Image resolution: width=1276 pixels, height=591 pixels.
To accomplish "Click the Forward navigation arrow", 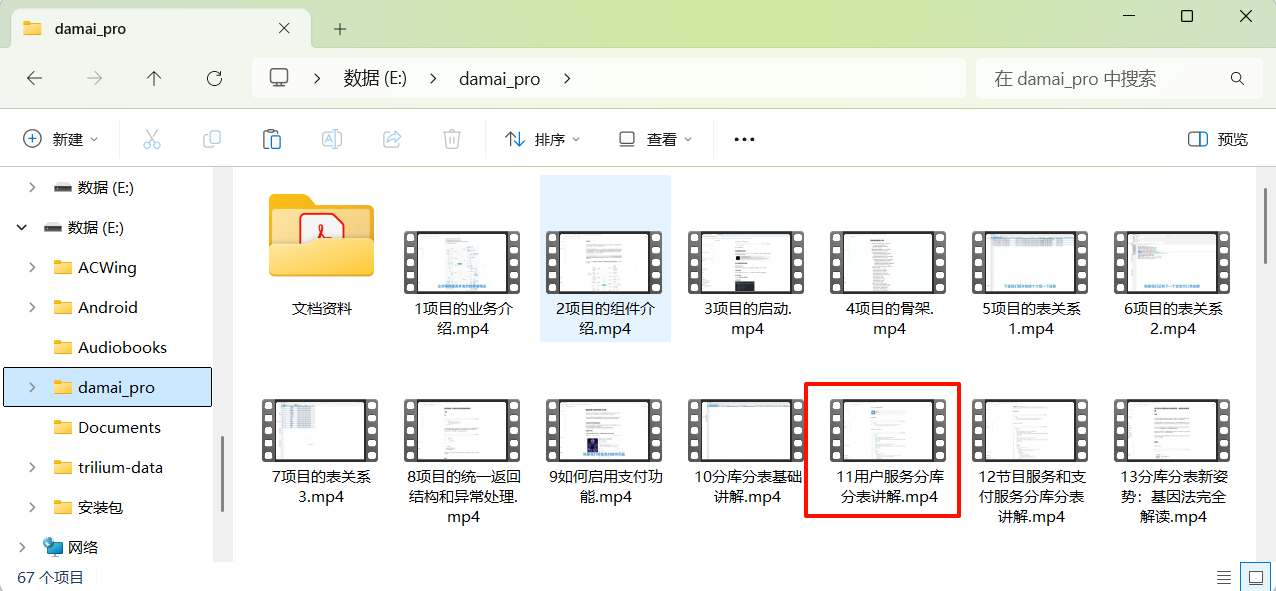I will click(94, 78).
